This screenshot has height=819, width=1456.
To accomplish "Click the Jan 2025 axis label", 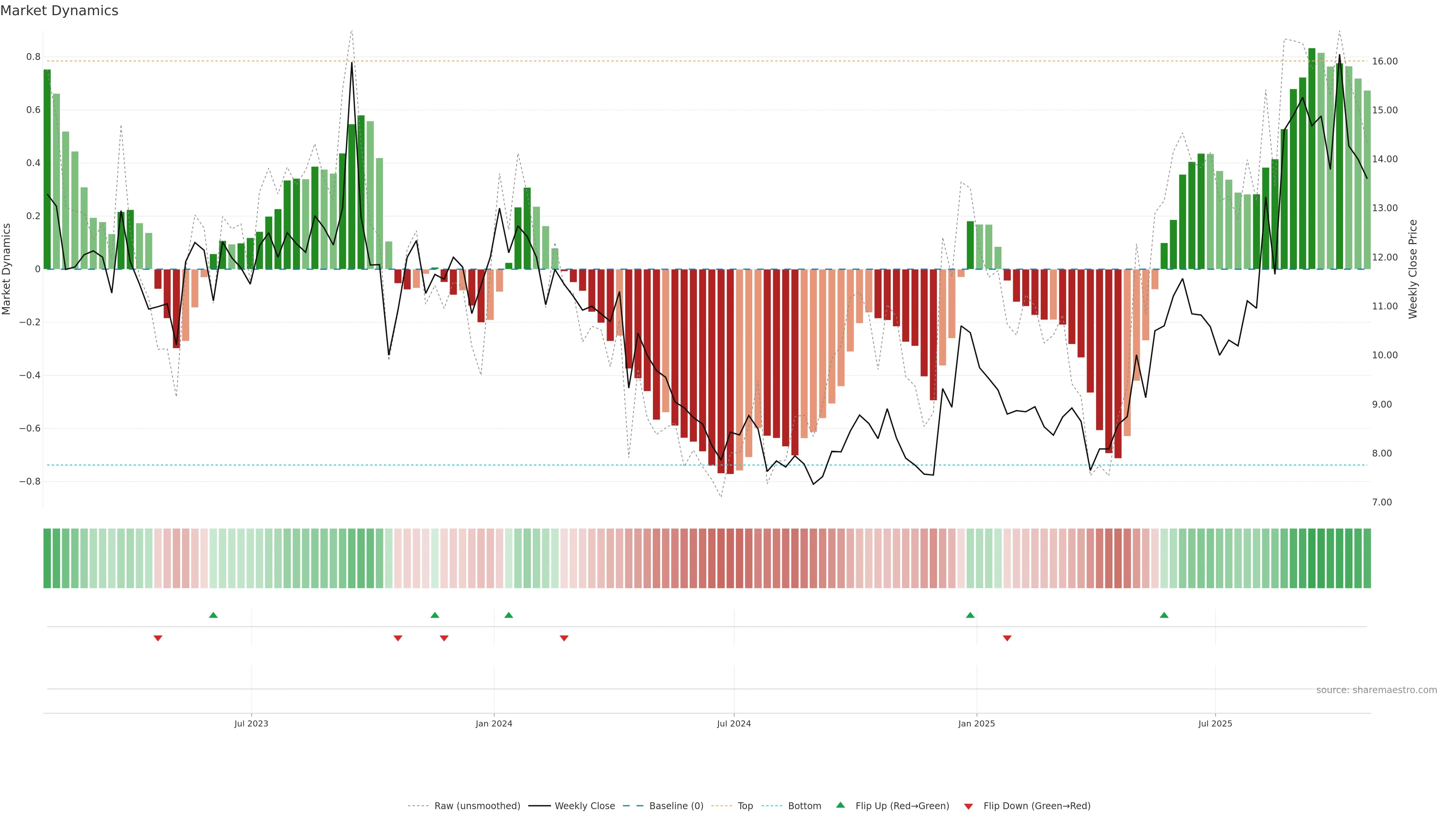I will tap(976, 723).
